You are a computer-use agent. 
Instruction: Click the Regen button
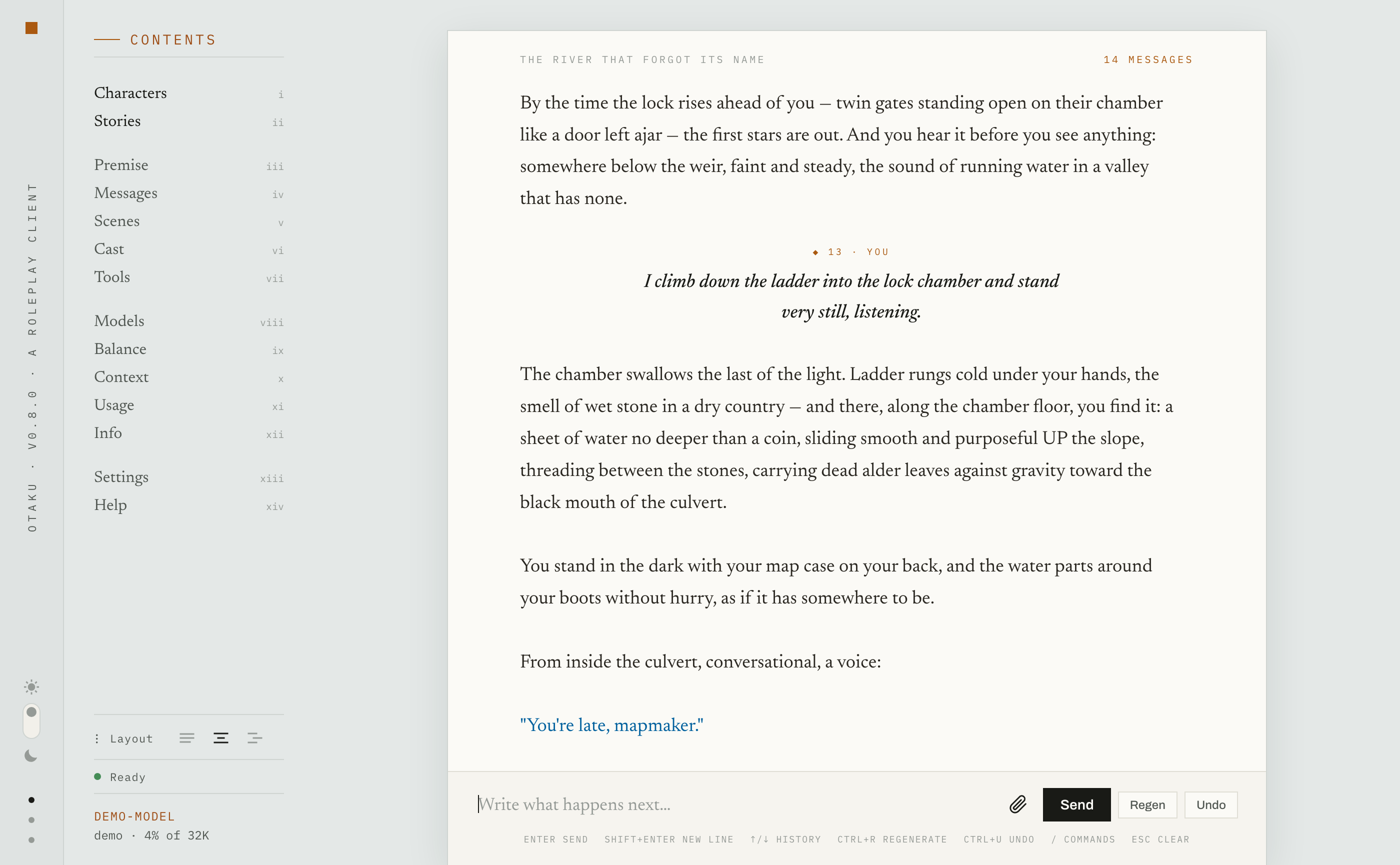[1147, 804]
